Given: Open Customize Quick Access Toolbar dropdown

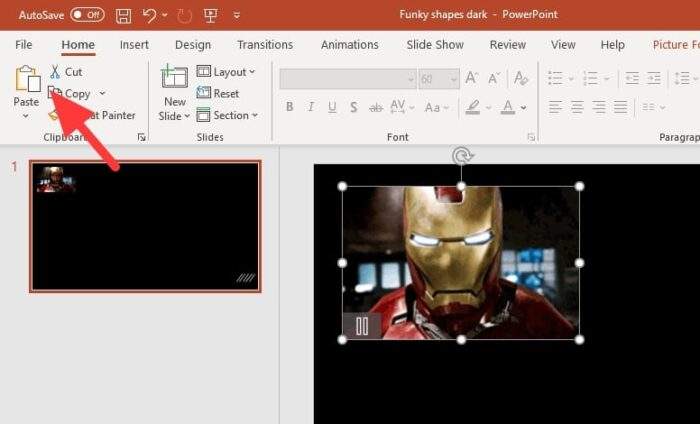Looking at the screenshot, I should tap(237, 16).
